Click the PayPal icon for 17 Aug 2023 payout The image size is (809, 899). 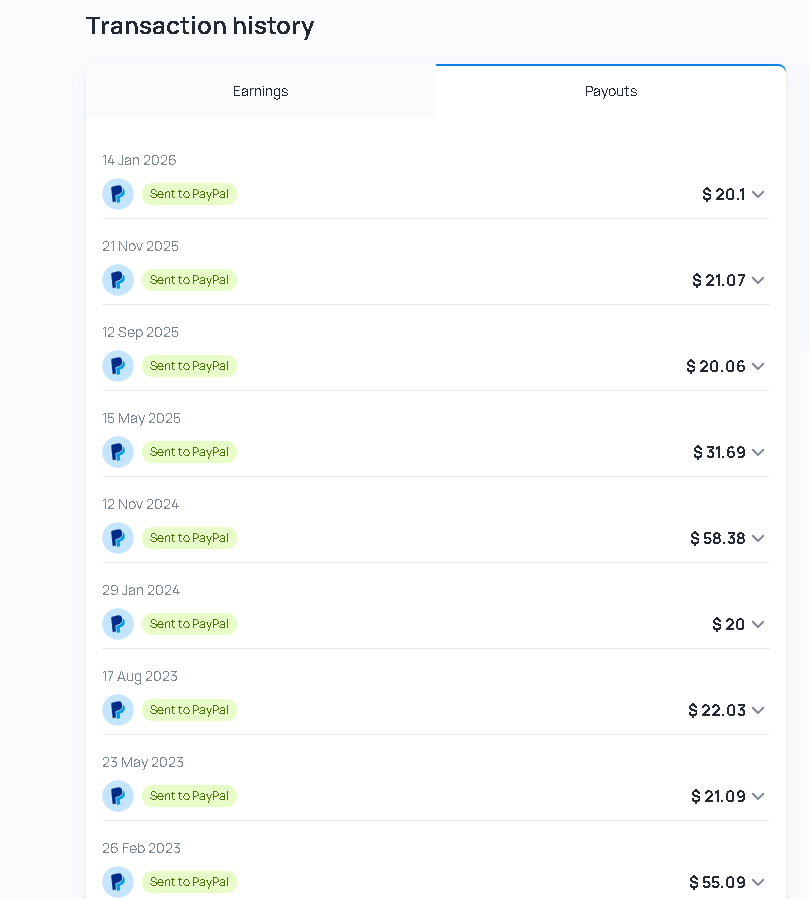click(118, 710)
